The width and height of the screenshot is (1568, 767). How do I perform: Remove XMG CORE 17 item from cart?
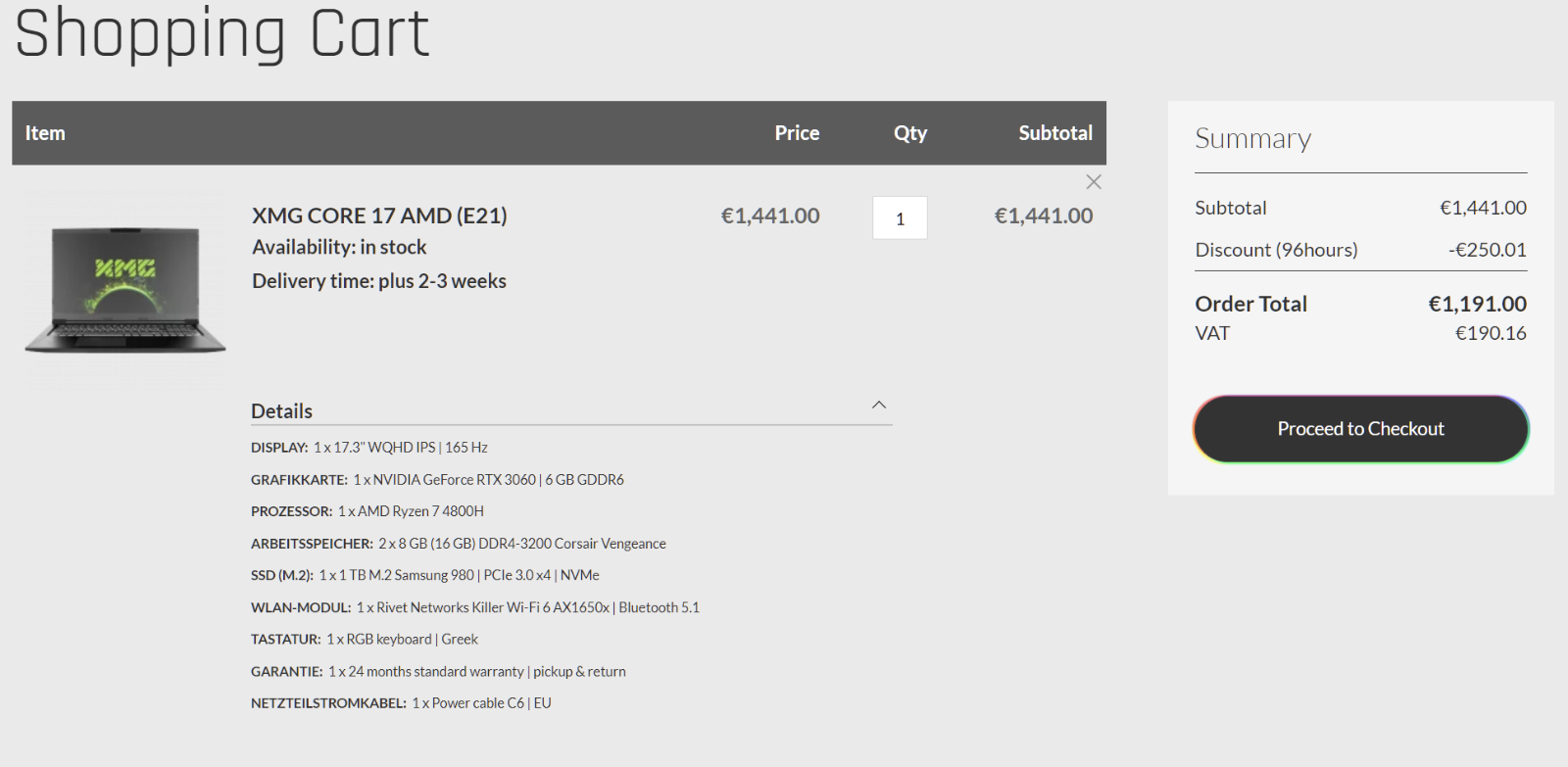point(1094,182)
